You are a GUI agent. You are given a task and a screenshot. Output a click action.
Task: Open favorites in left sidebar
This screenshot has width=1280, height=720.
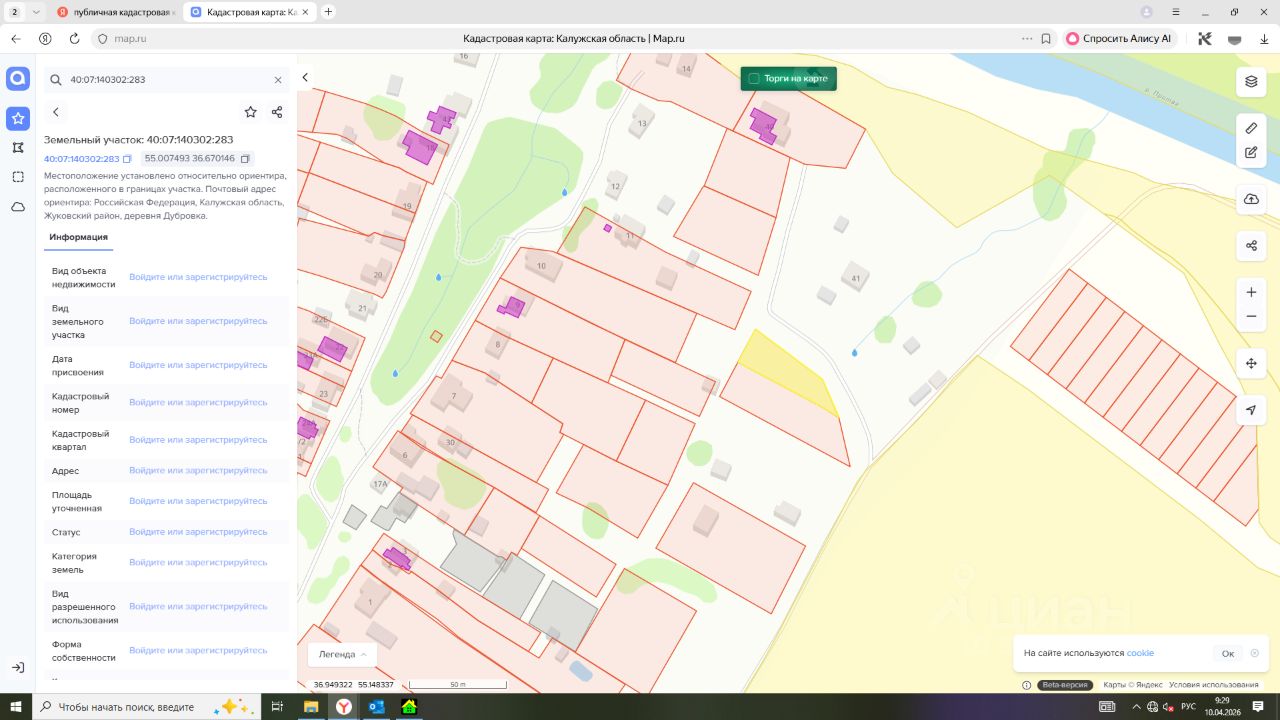tap(18, 119)
